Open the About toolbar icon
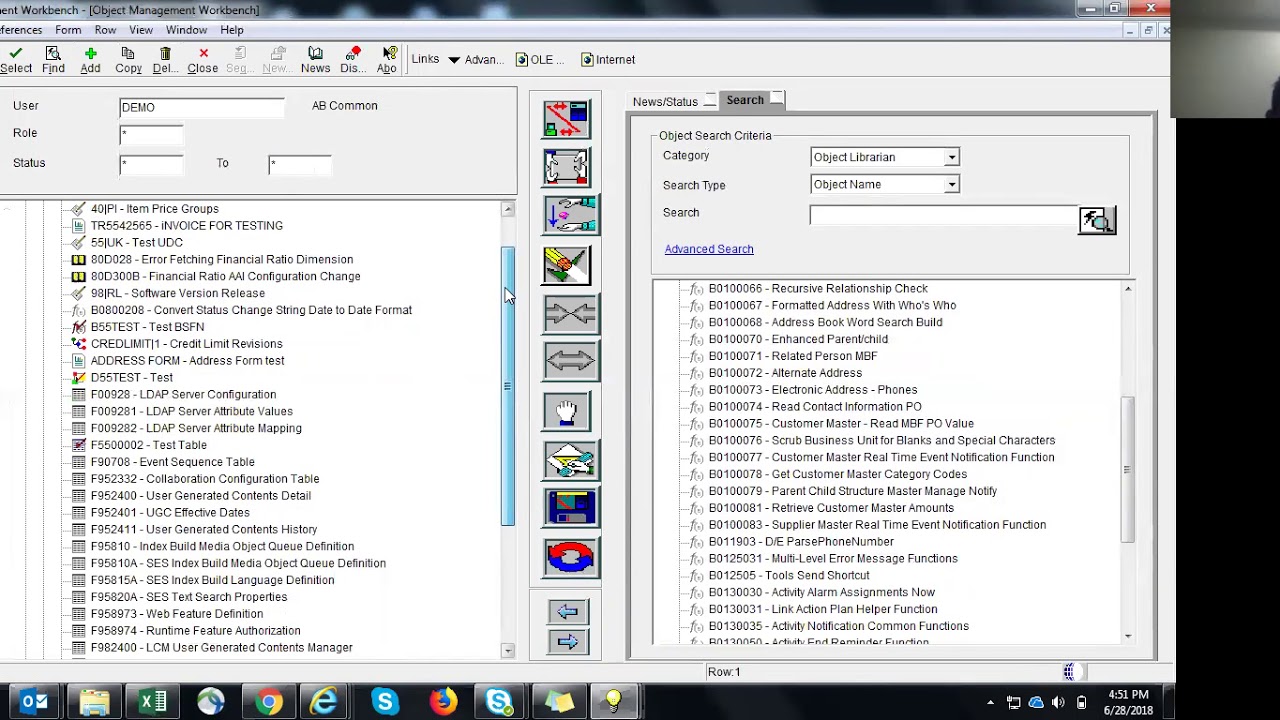The image size is (1280, 720). [x=388, y=60]
